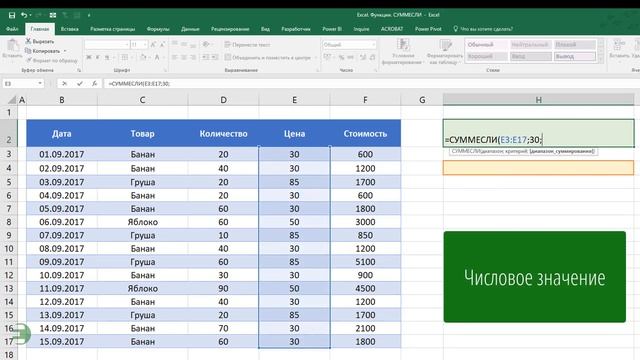
Task: Click the cancel (X) icon in the formula bar
Action: click(64, 83)
